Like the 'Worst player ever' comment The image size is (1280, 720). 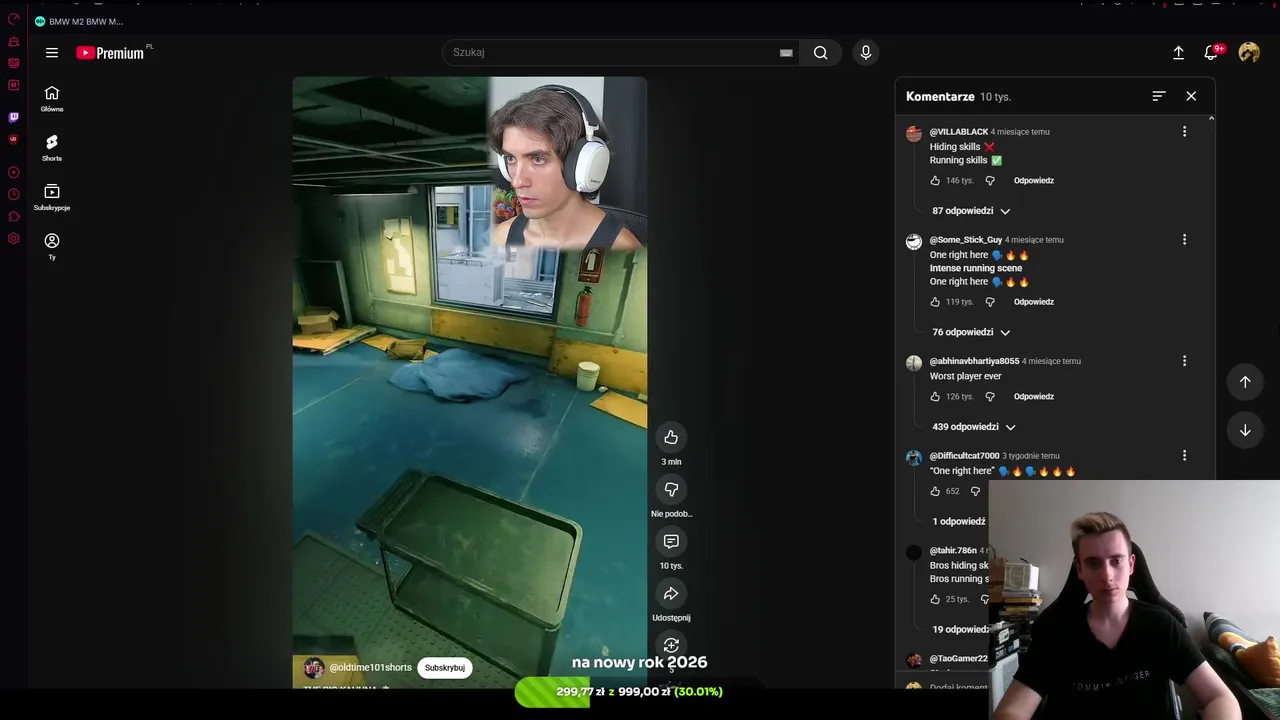tap(935, 397)
